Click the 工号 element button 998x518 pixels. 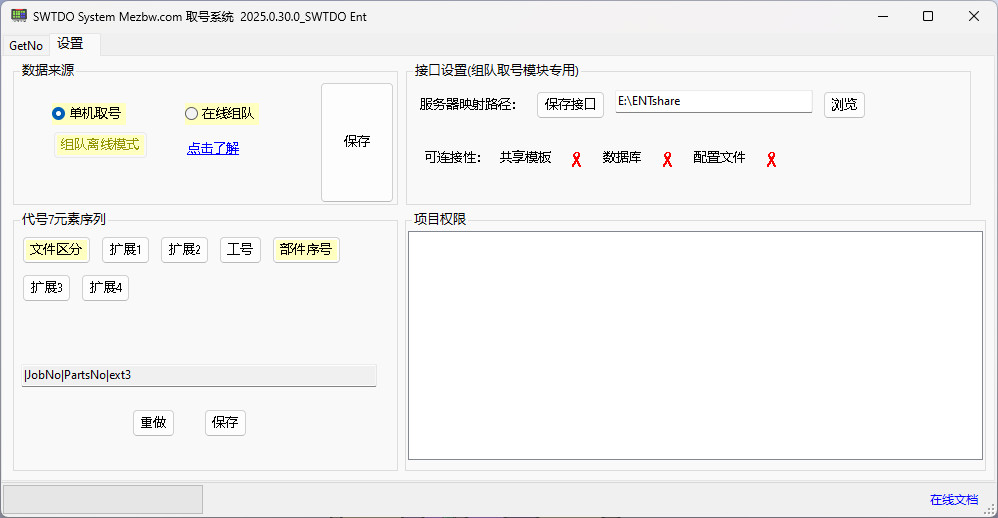[240, 249]
